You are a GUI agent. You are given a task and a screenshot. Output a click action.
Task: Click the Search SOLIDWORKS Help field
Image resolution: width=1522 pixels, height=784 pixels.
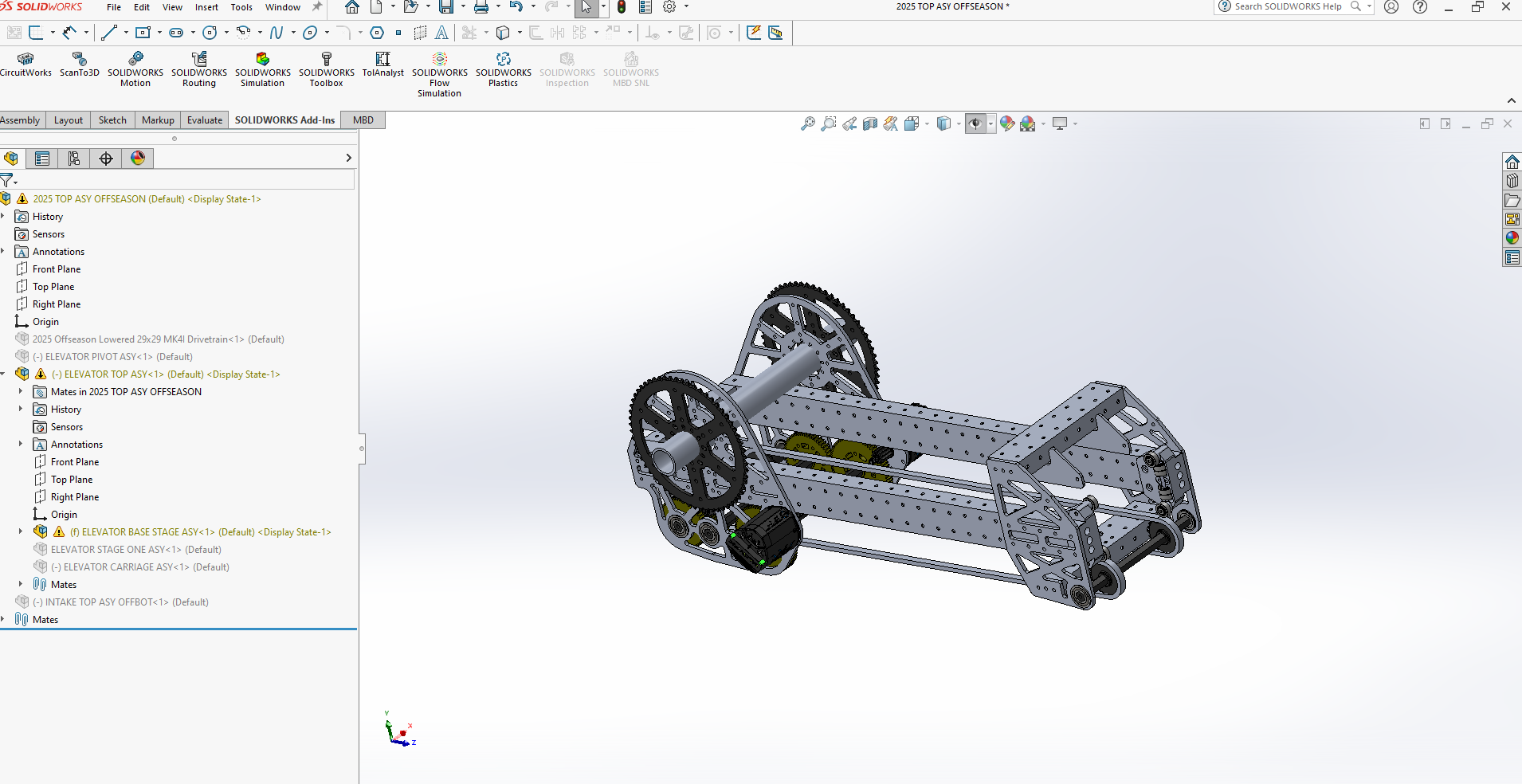pyautogui.click(x=1288, y=6)
